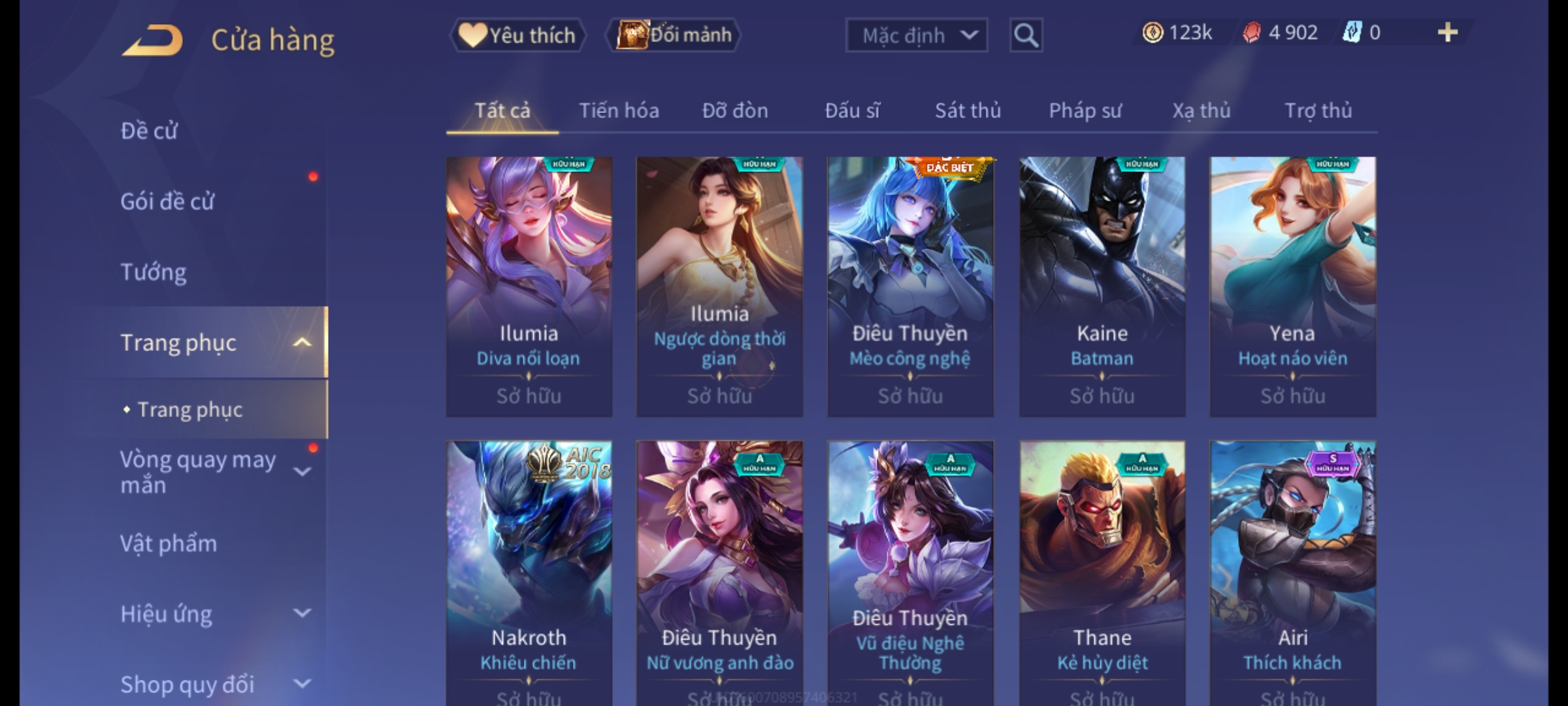Tap the plus icon to add currency
1568x706 pixels.
click(1448, 33)
